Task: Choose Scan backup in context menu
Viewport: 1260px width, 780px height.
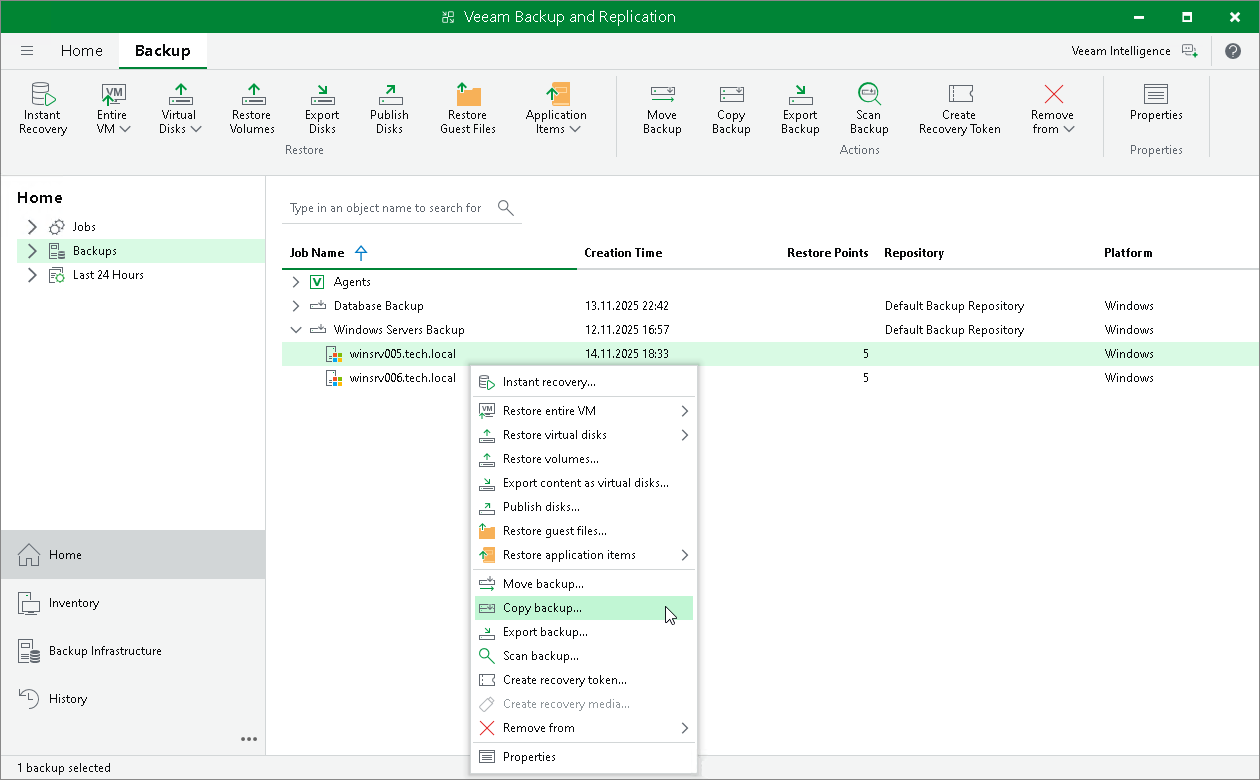Action: coord(584,656)
